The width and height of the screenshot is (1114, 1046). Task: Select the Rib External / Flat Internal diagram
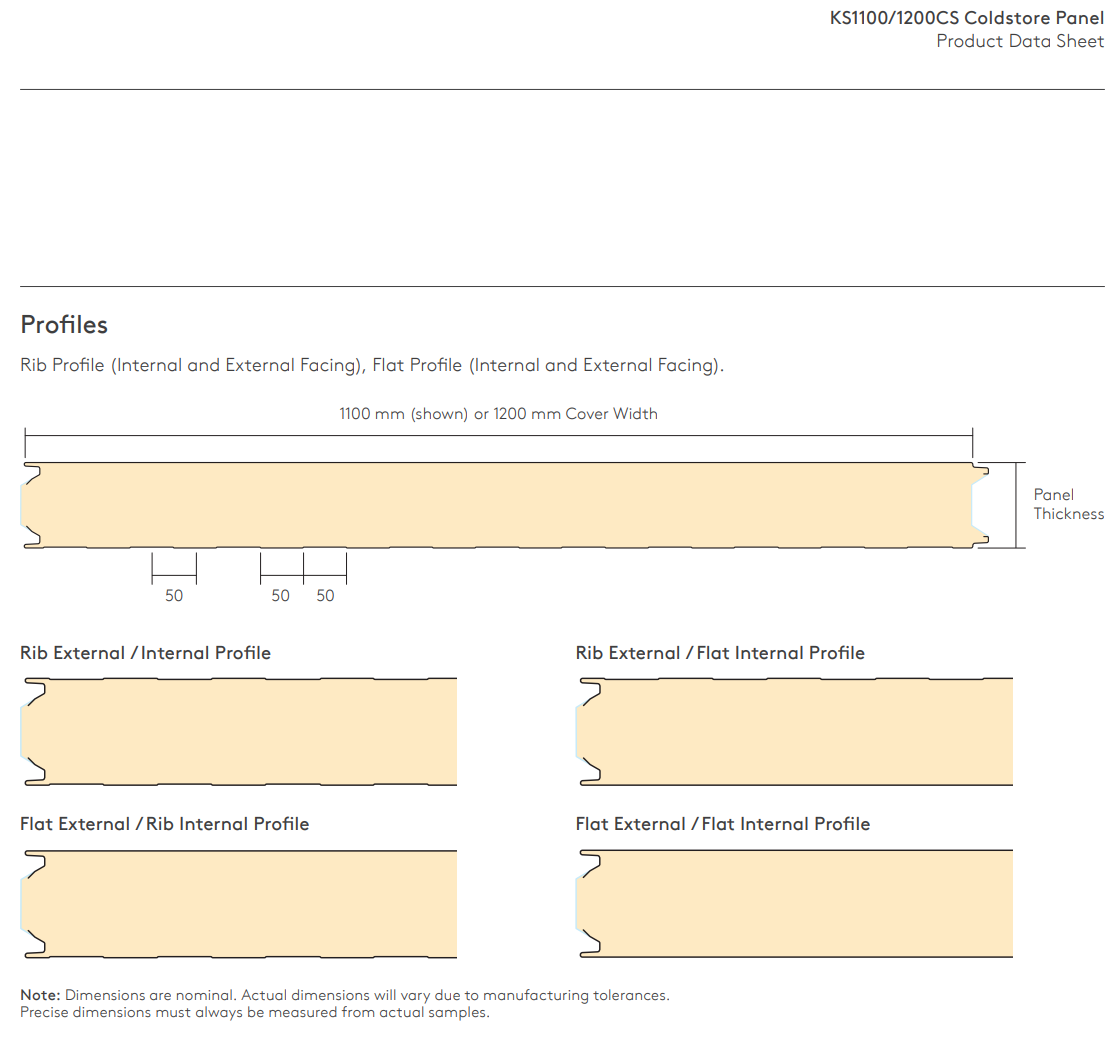click(795, 730)
